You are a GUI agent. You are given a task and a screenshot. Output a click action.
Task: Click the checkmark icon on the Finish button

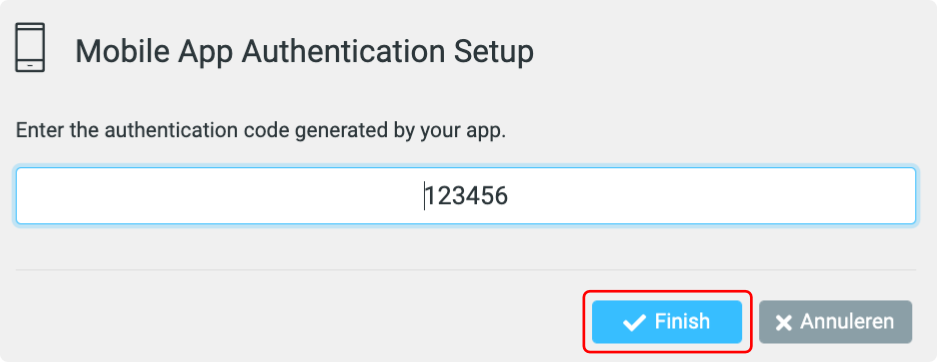coord(634,323)
